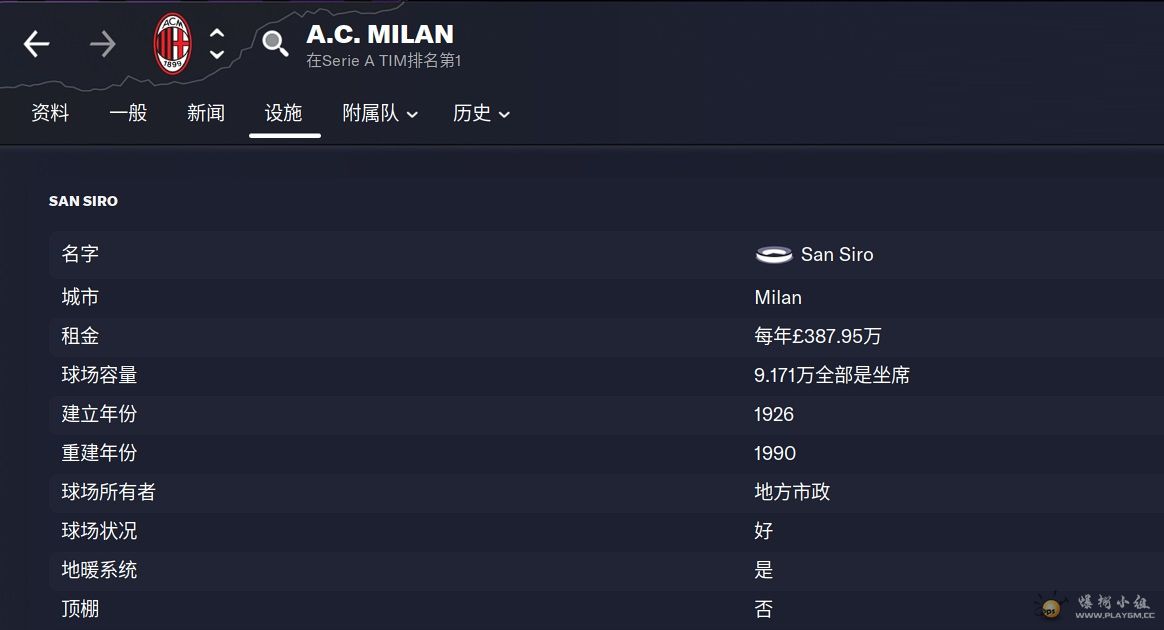Image resolution: width=1164 pixels, height=630 pixels.
Task: Open the 一般 tab
Action: pyautogui.click(x=128, y=113)
